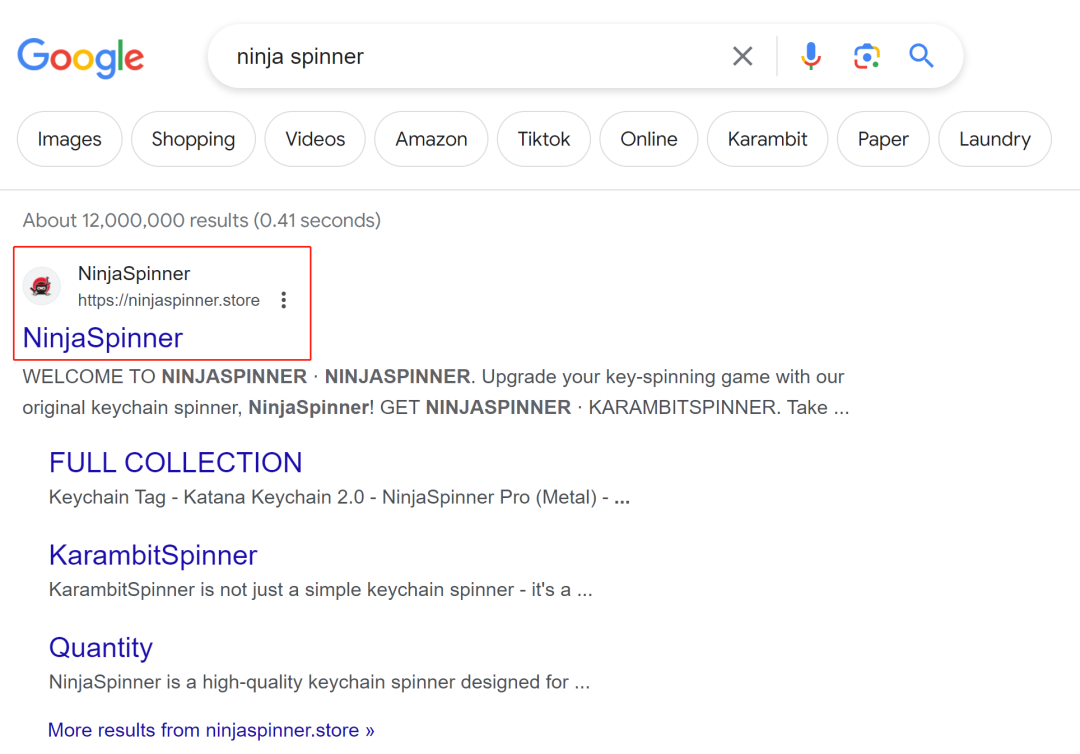Open the Quantity sitelink
This screenshot has height=754, width=1080.
point(101,648)
